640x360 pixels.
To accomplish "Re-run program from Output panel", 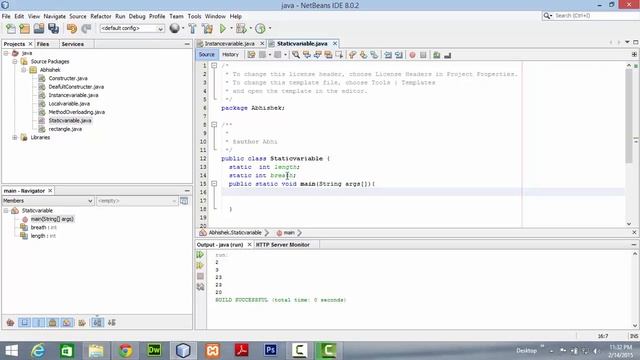I will pyautogui.click(x=200, y=255).
